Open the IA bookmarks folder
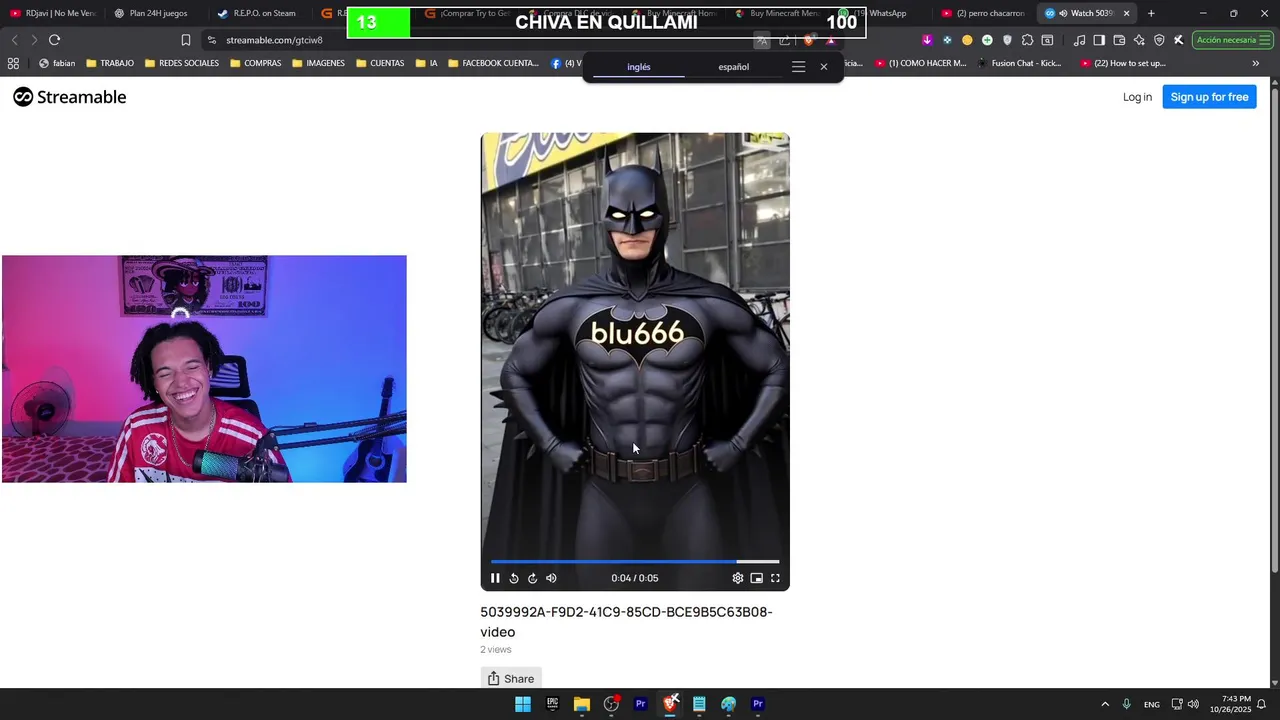This screenshot has height=720, width=1280. [426, 63]
